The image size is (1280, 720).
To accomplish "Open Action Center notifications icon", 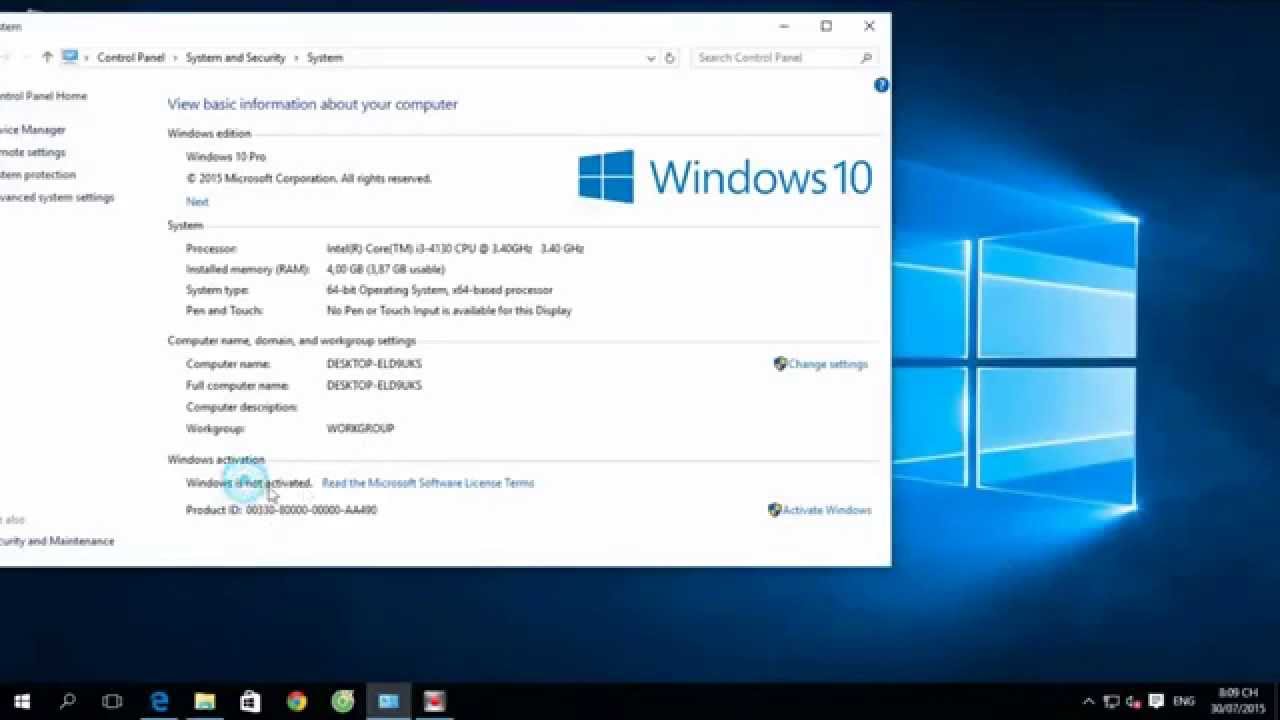I will point(1157,702).
